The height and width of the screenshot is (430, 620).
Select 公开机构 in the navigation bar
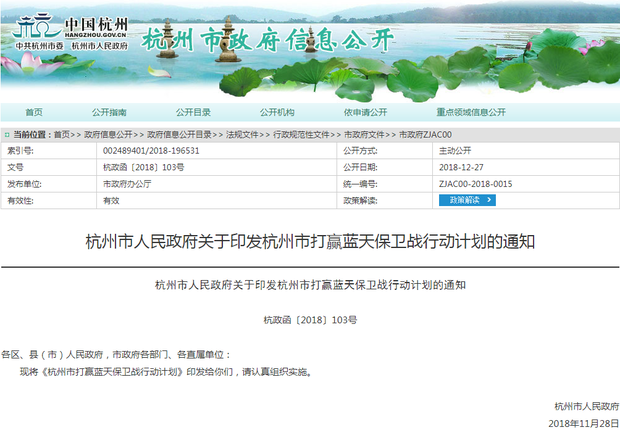coord(277,112)
